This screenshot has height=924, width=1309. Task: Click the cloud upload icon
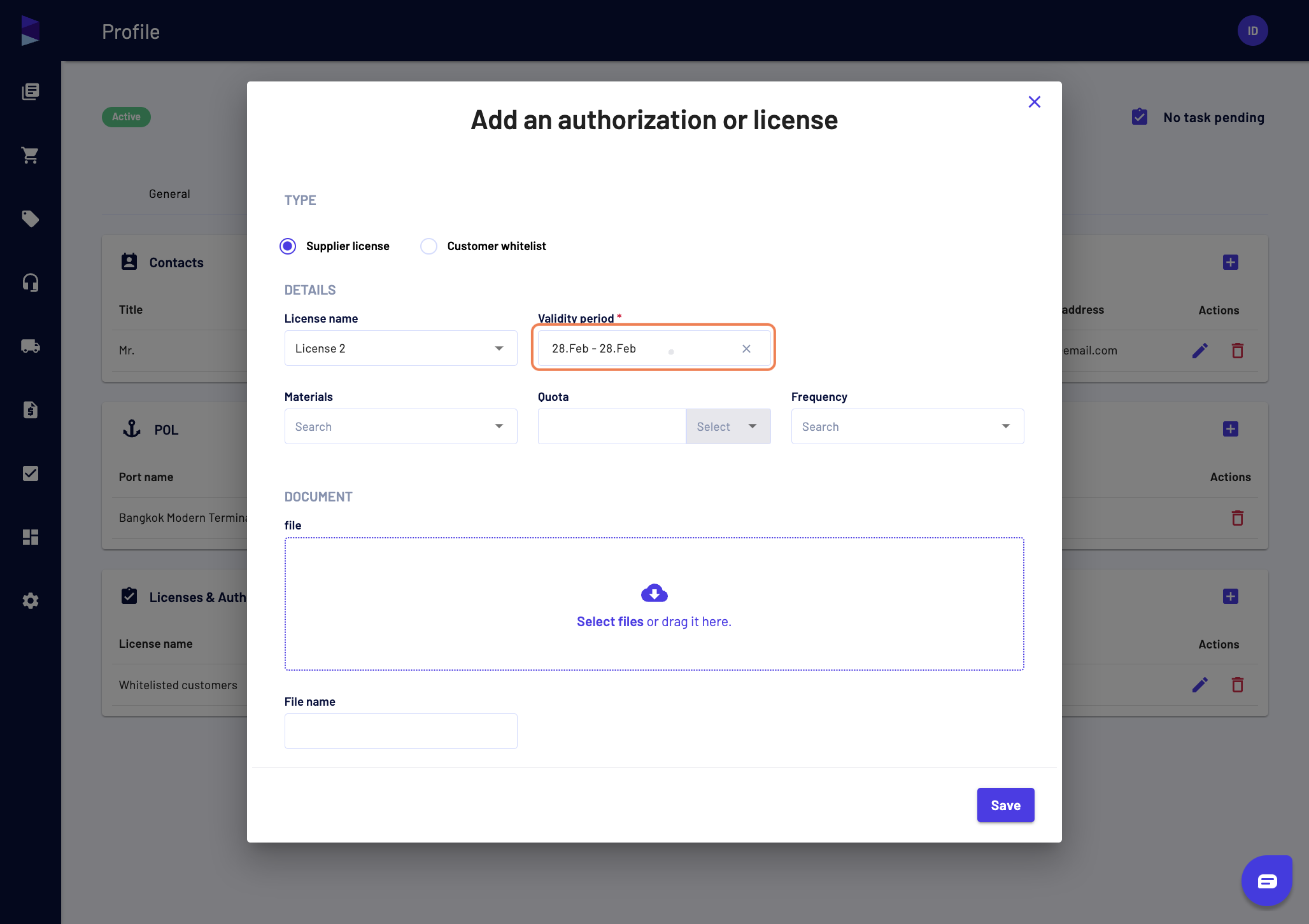coord(654,593)
